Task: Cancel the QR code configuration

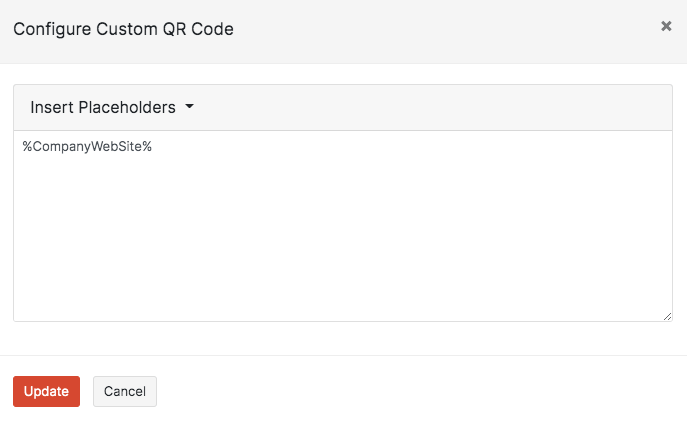Action: pos(125,391)
